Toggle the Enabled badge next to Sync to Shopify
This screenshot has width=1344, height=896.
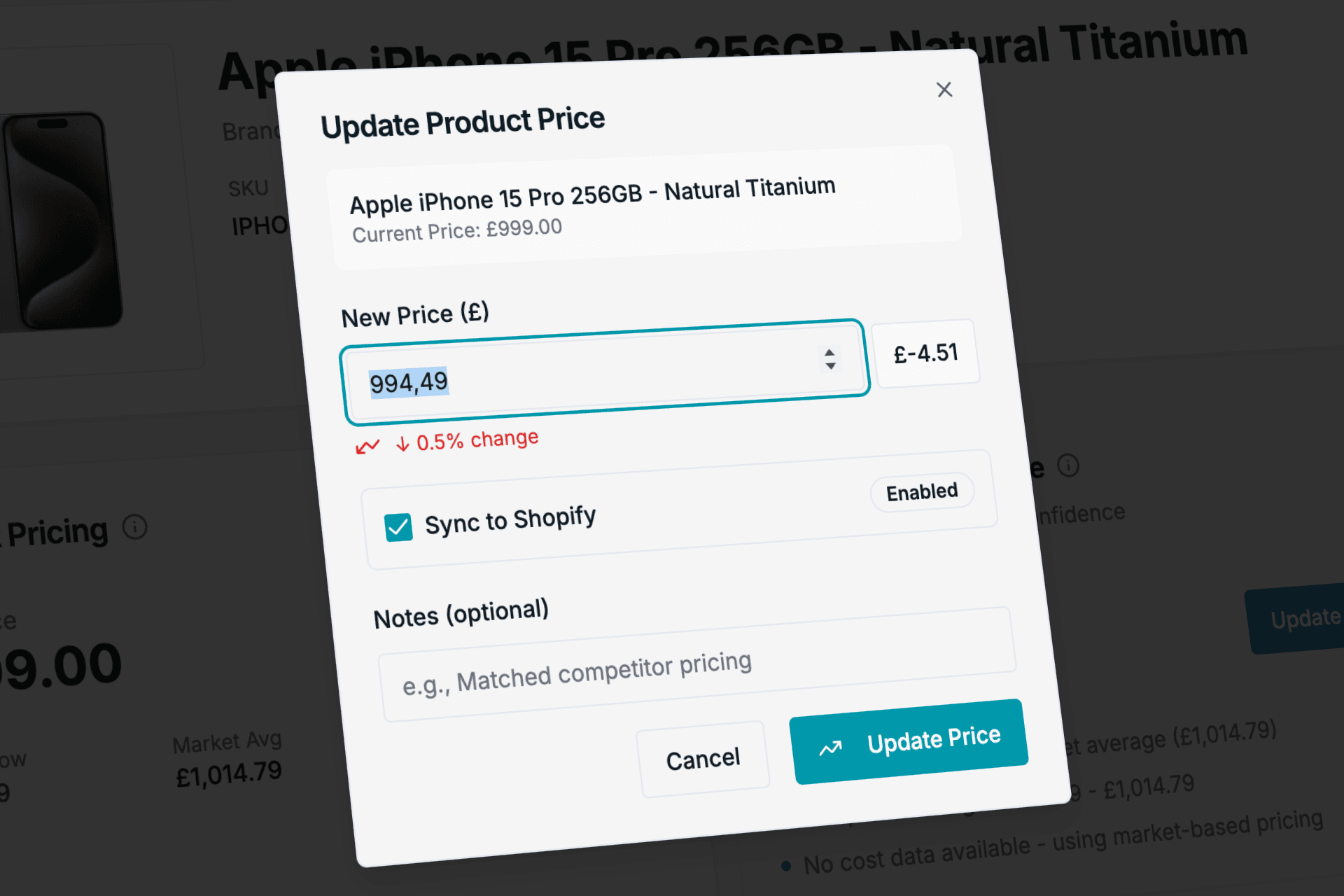pos(921,491)
